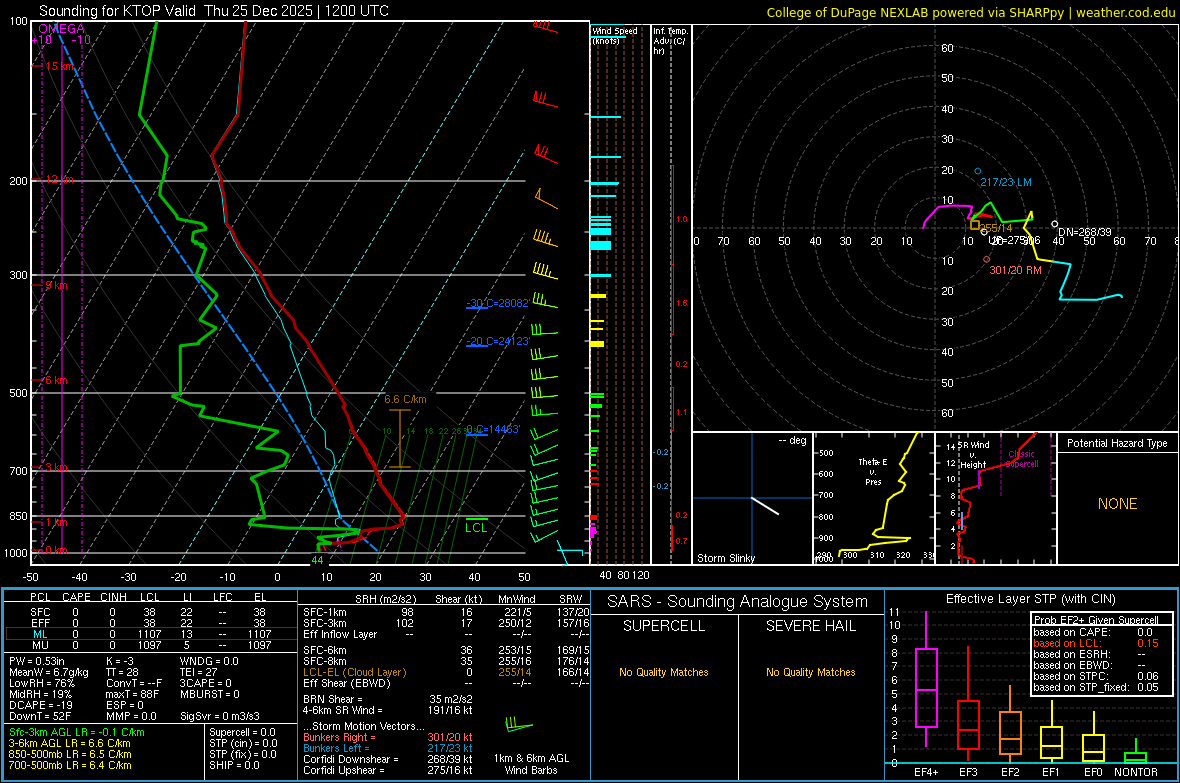This screenshot has height=783, width=1180.
Task: Click the CINH column header
Action: 113,597
